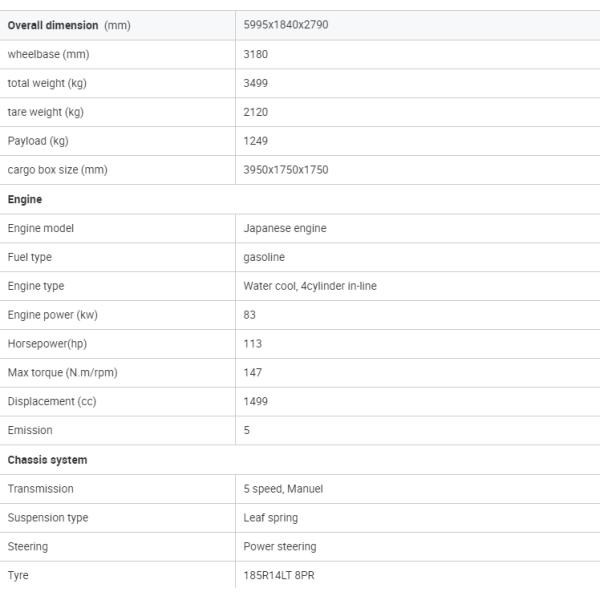The width and height of the screenshot is (600, 600).
Task: Click the wheelbase value 3180
Action: [x=256, y=54]
